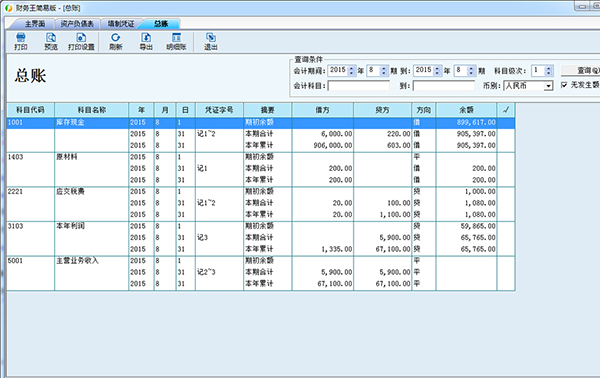Screen dimensions: 600x378
Task: Click the checkmark column header
Action: tap(506, 110)
